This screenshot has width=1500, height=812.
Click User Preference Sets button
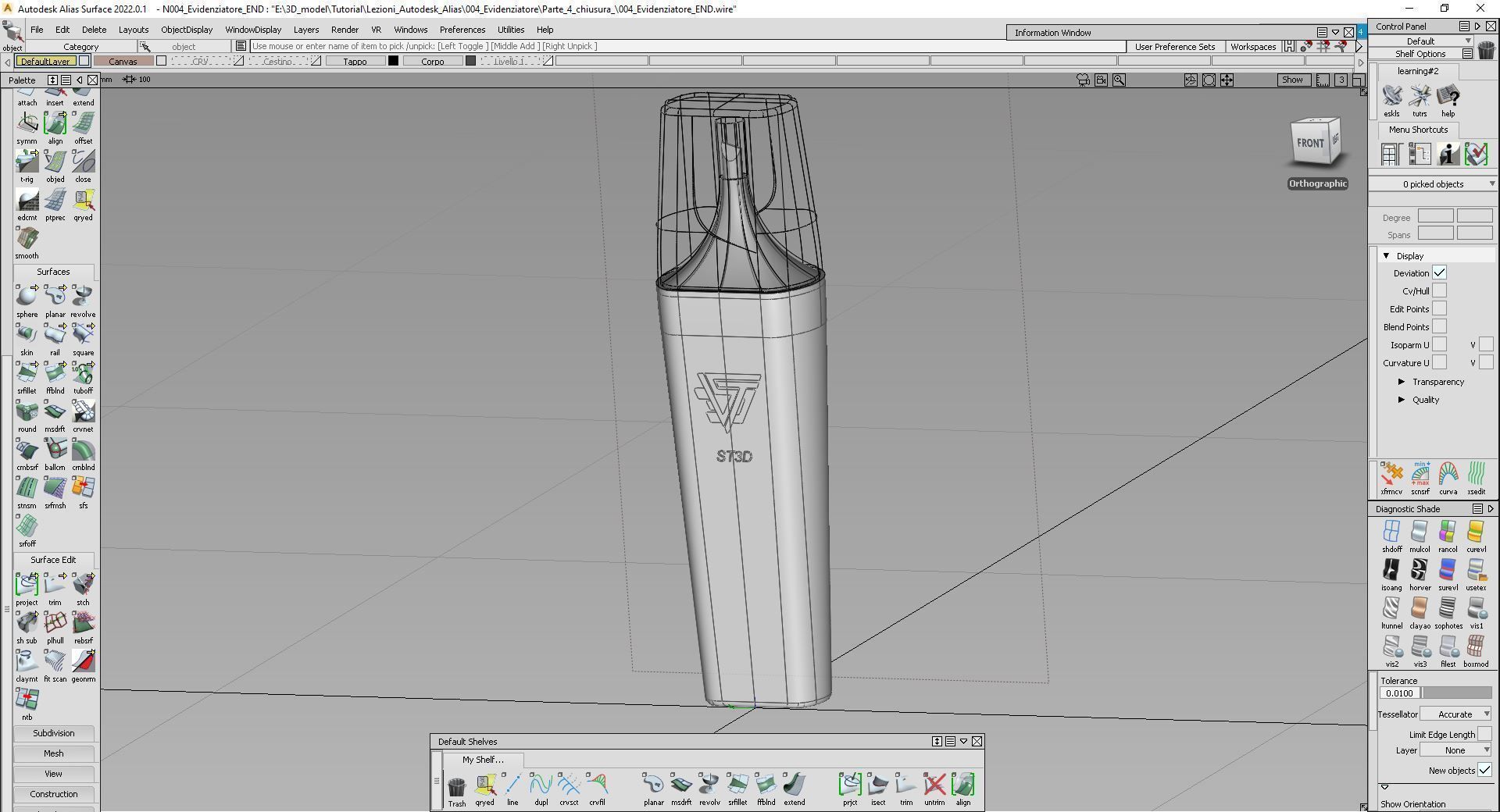1174,47
